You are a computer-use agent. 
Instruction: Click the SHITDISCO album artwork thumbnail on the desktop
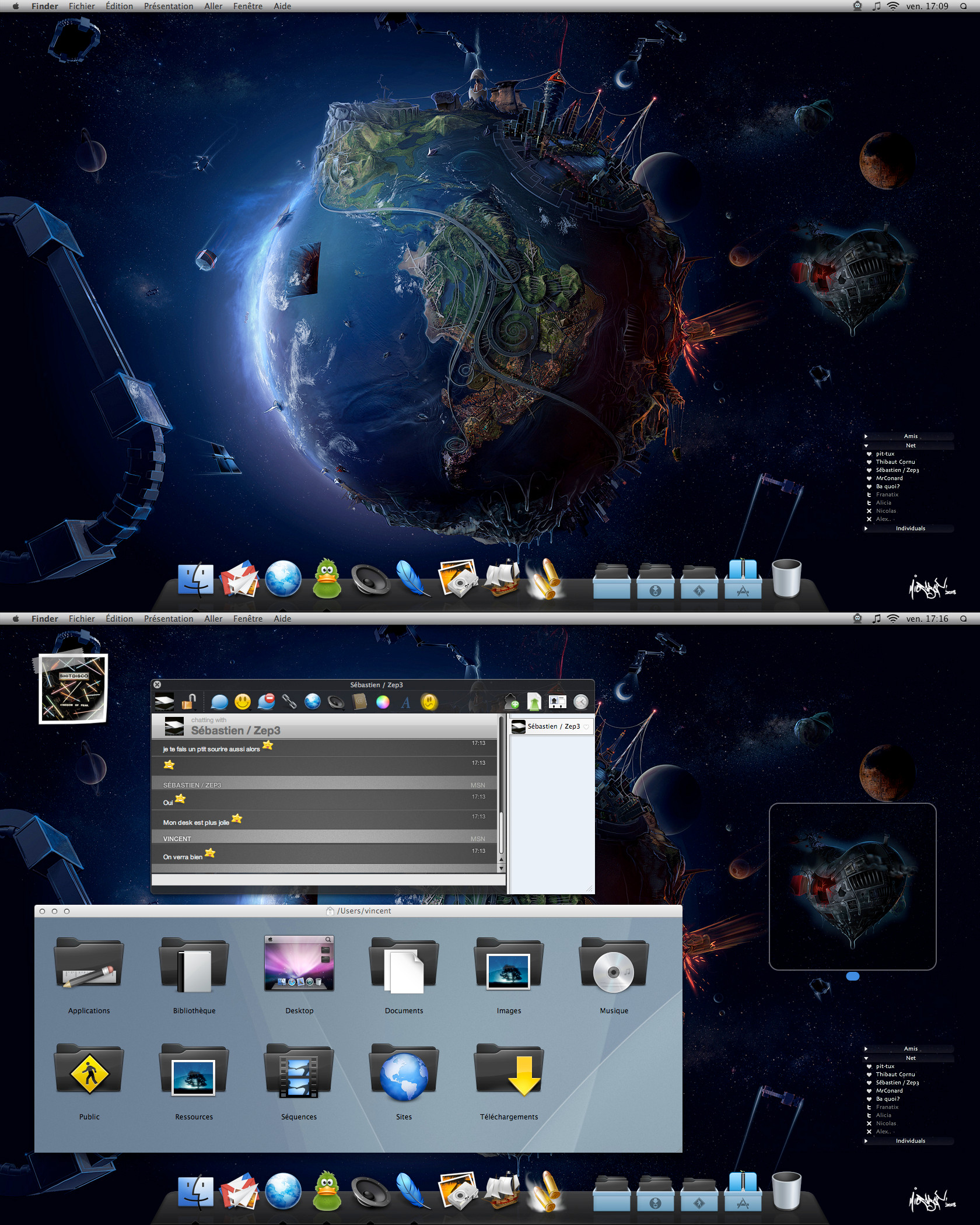(73, 688)
